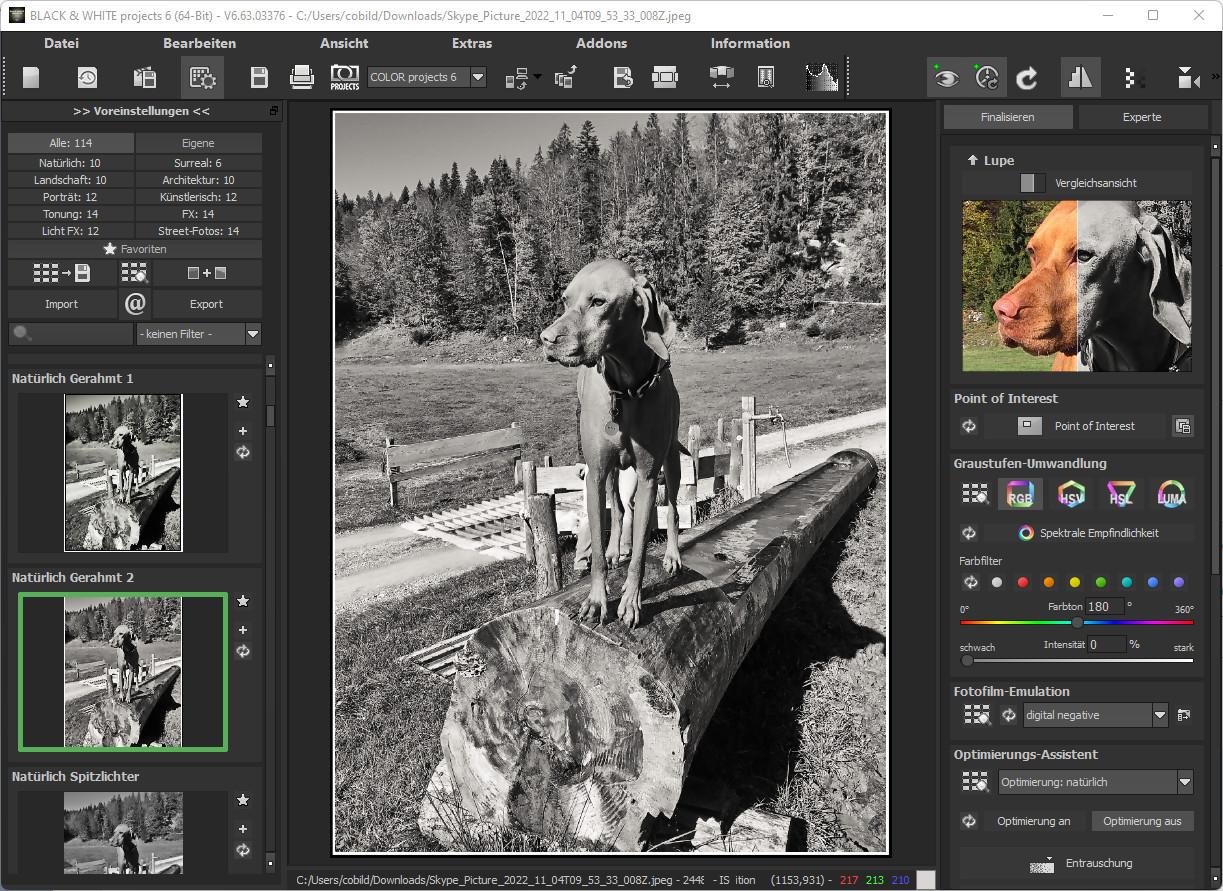Select the Natürlich Gerahmt 1 preset thumbnail
Image resolution: width=1223 pixels, height=891 pixels.
click(123, 472)
